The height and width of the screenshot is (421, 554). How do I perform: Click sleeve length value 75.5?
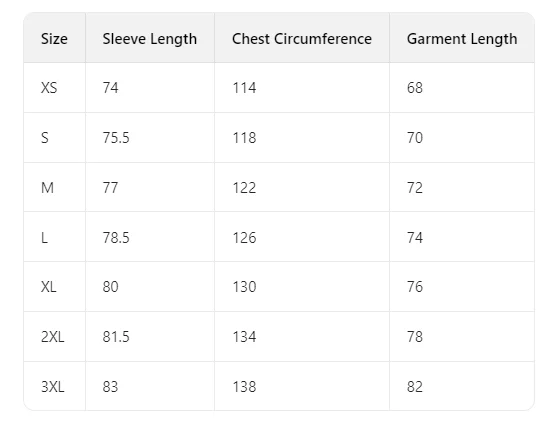(116, 138)
